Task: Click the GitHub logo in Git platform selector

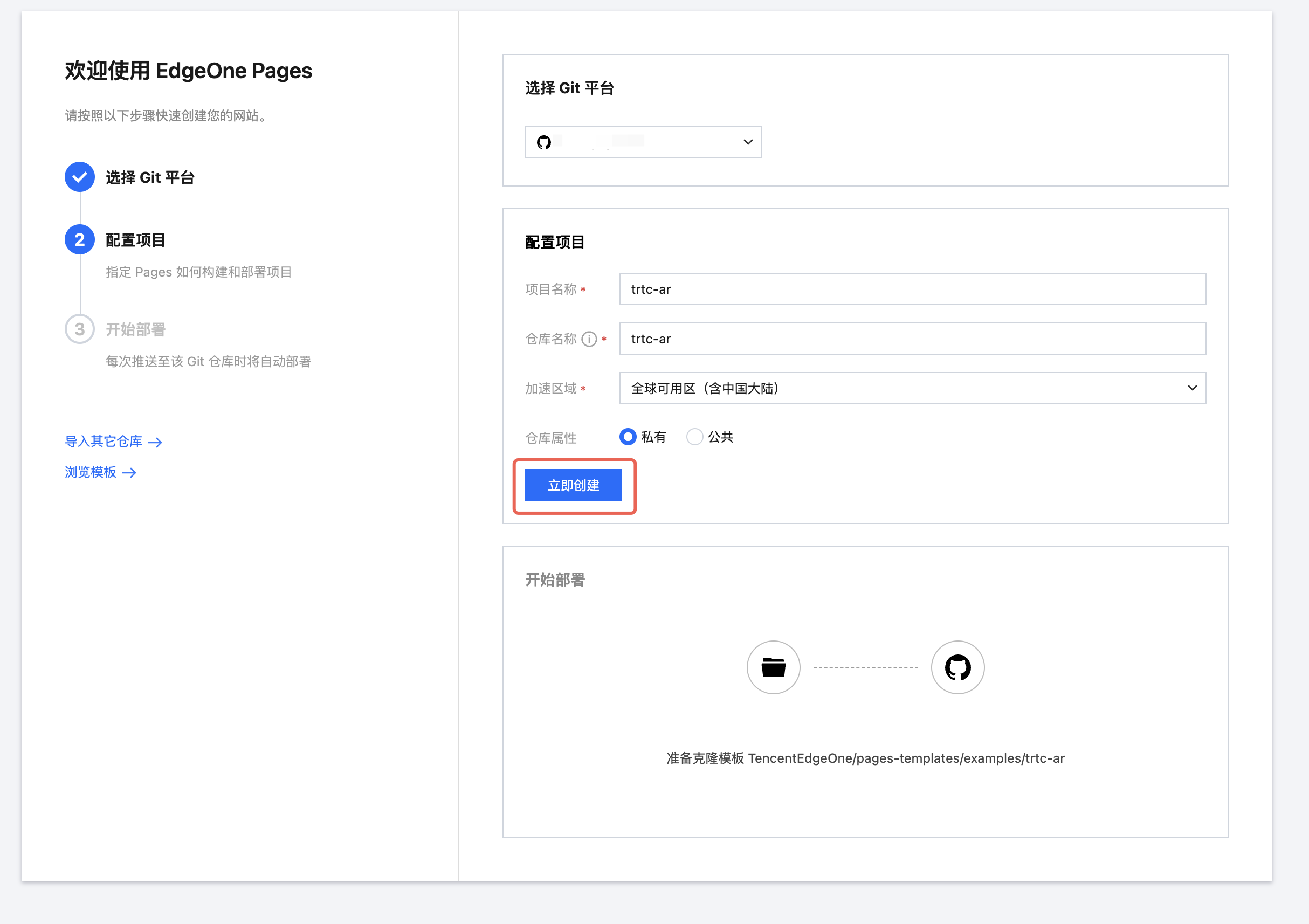Action: [x=544, y=142]
